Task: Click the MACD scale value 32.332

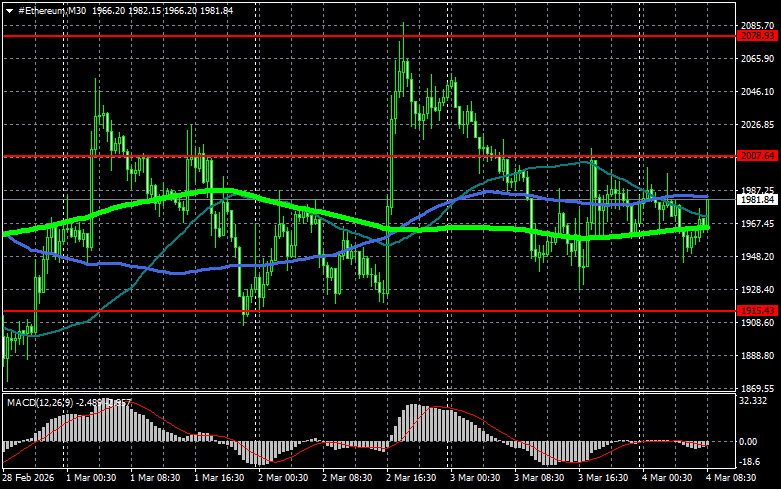Action: pyautogui.click(x=753, y=401)
